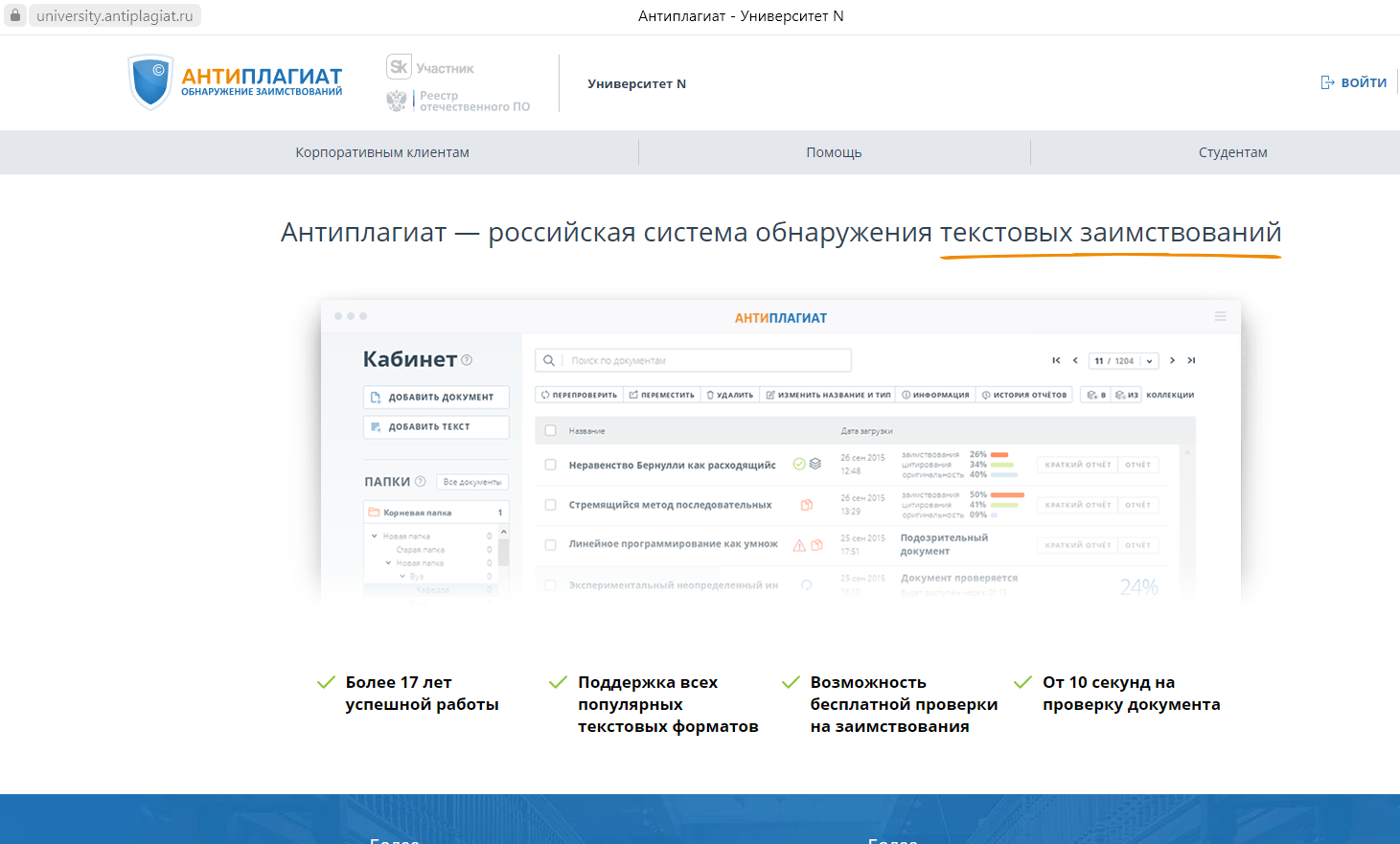
Task: Click the help icon next to Кабинет
Action: (467, 360)
